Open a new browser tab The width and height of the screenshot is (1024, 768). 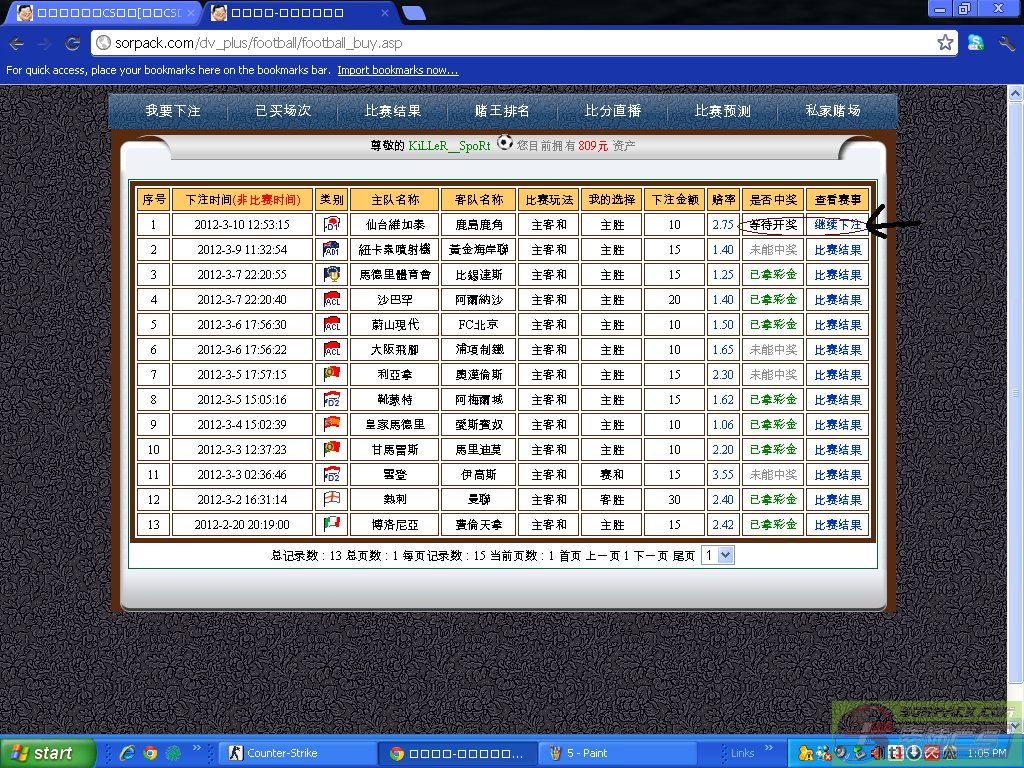[x=413, y=13]
